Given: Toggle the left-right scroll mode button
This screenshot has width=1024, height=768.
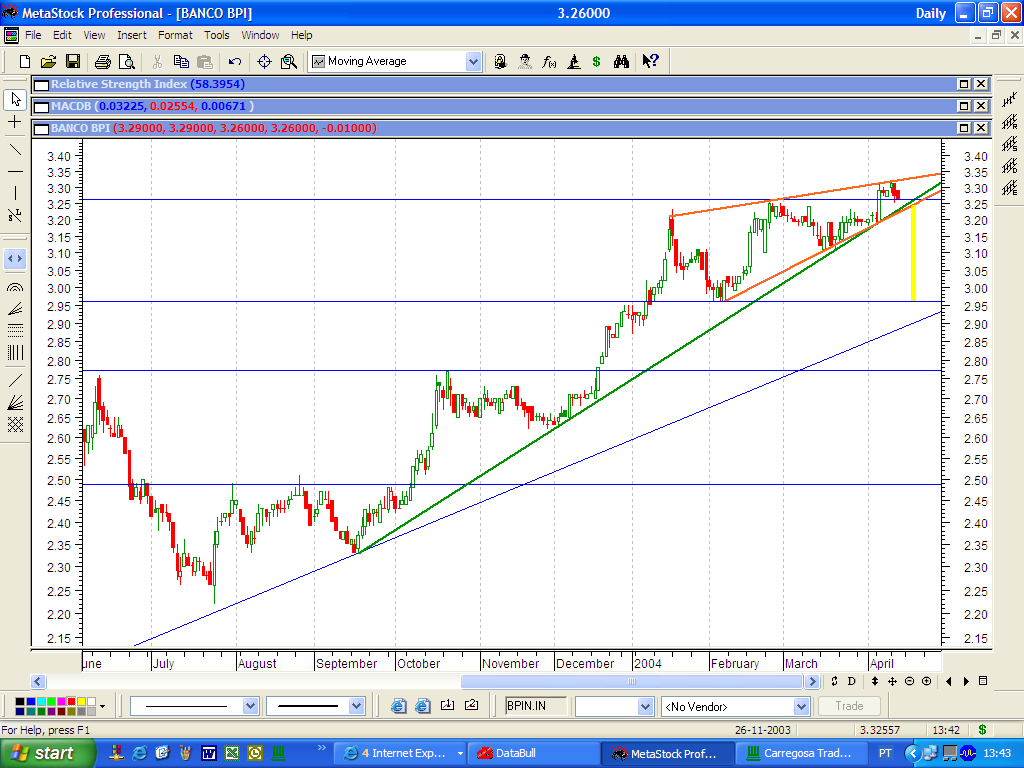Looking at the screenshot, I should (x=15, y=259).
